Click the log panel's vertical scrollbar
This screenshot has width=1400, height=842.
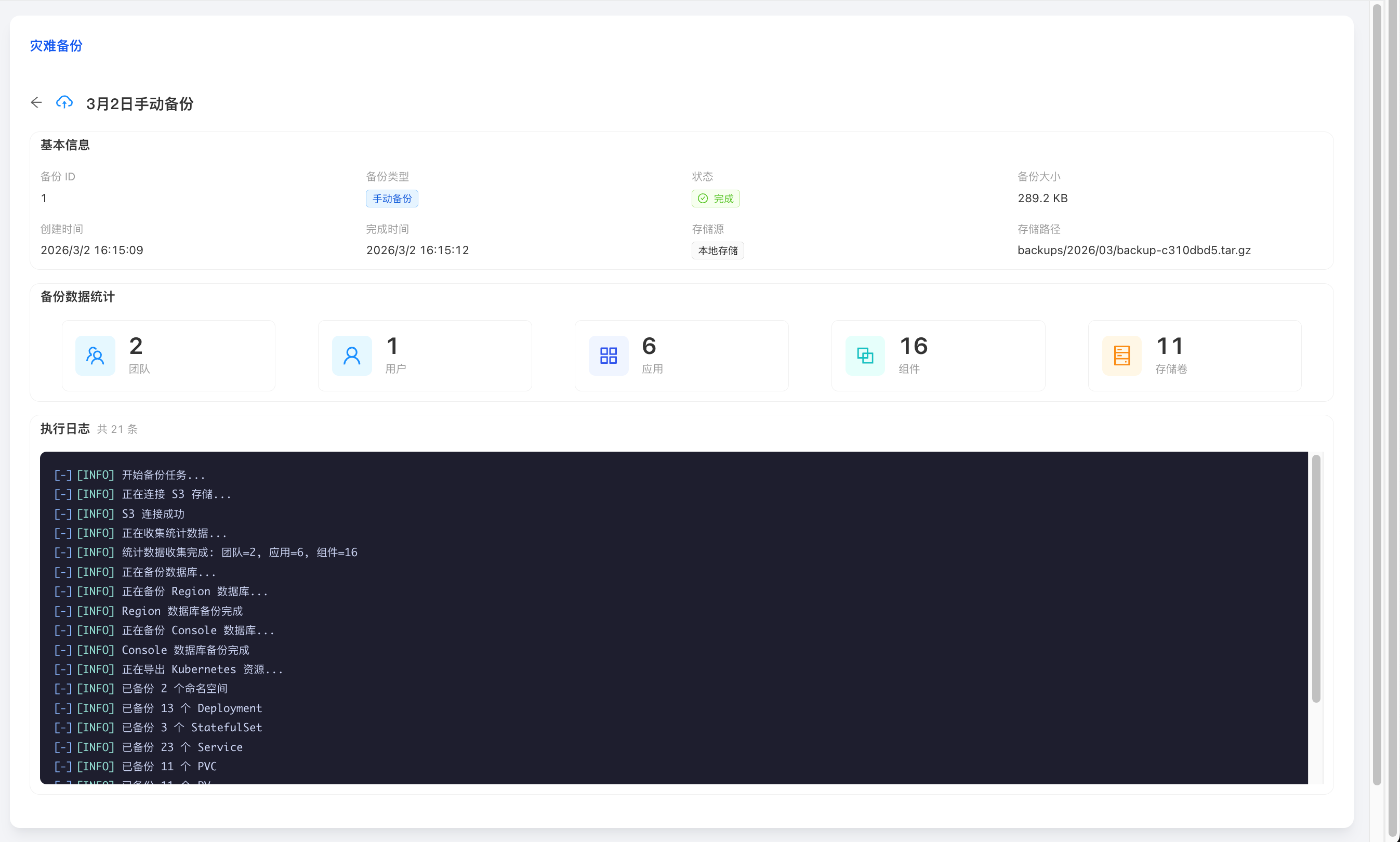tap(1316, 578)
